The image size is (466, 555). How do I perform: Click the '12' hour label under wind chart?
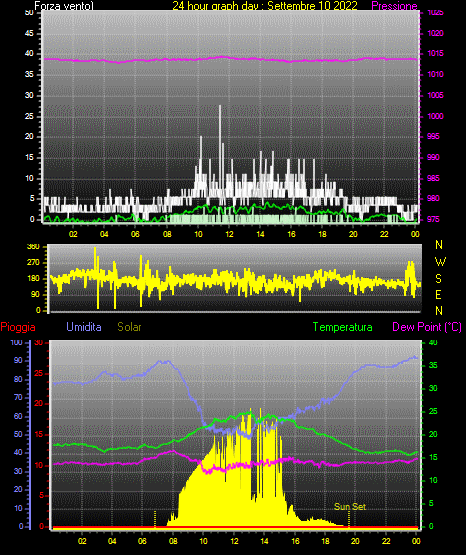(x=229, y=234)
